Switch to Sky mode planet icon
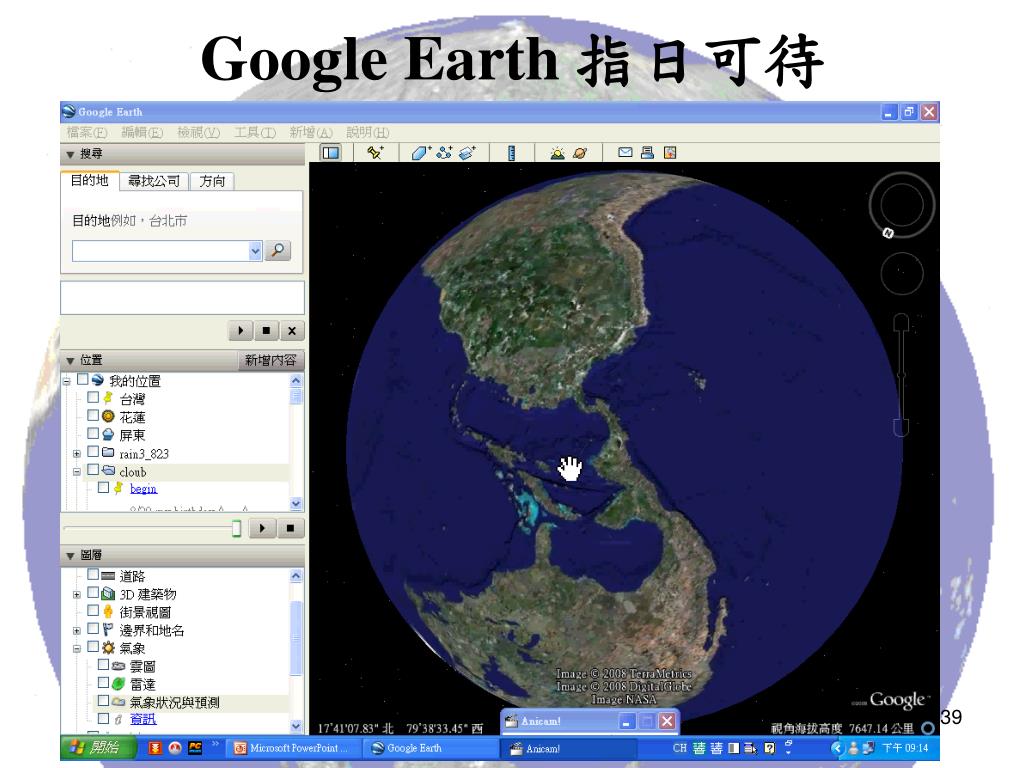The width and height of the screenshot is (1024, 768). tap(580, 153)
